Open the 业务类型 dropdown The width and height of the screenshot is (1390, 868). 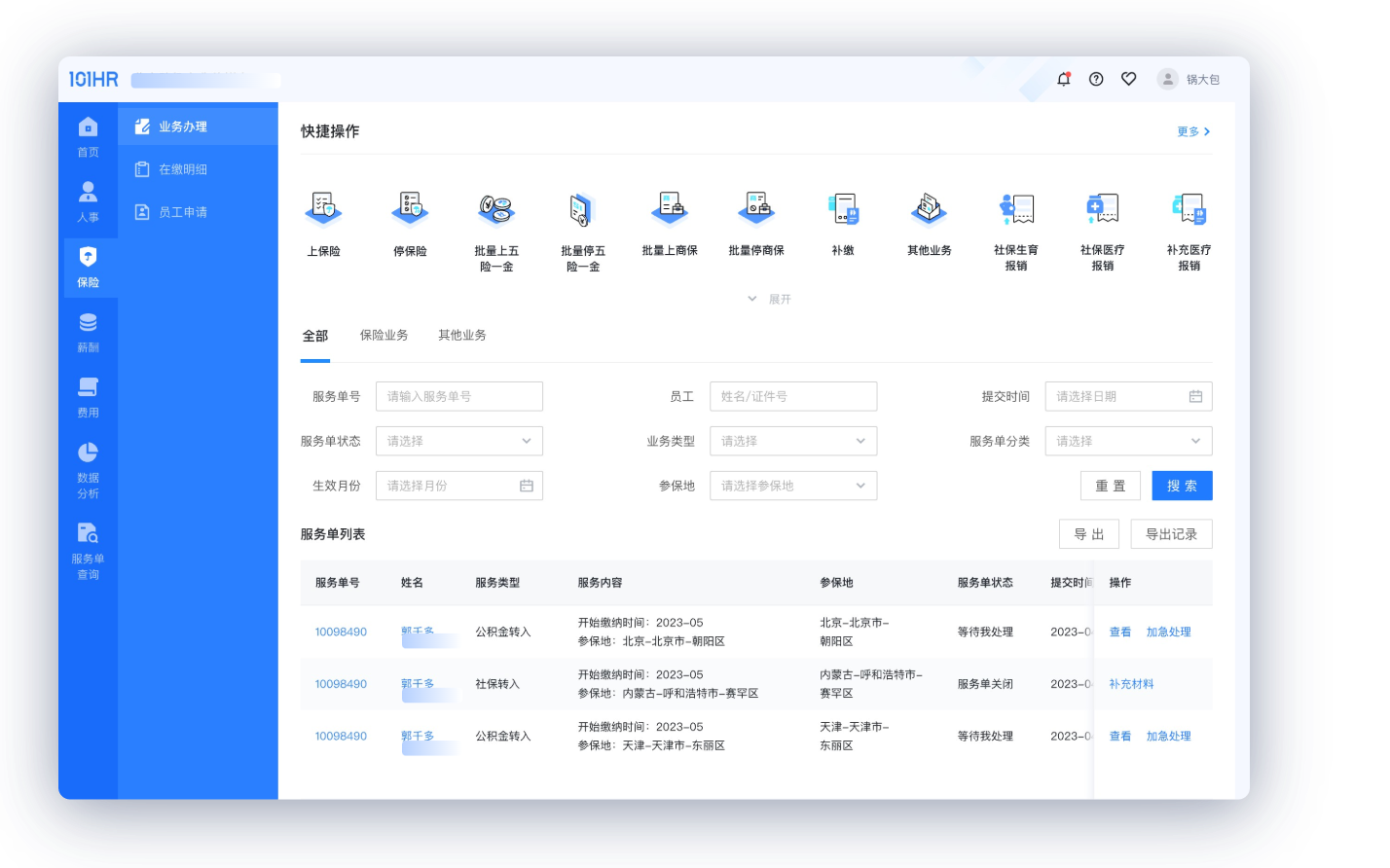click(793, 441)
